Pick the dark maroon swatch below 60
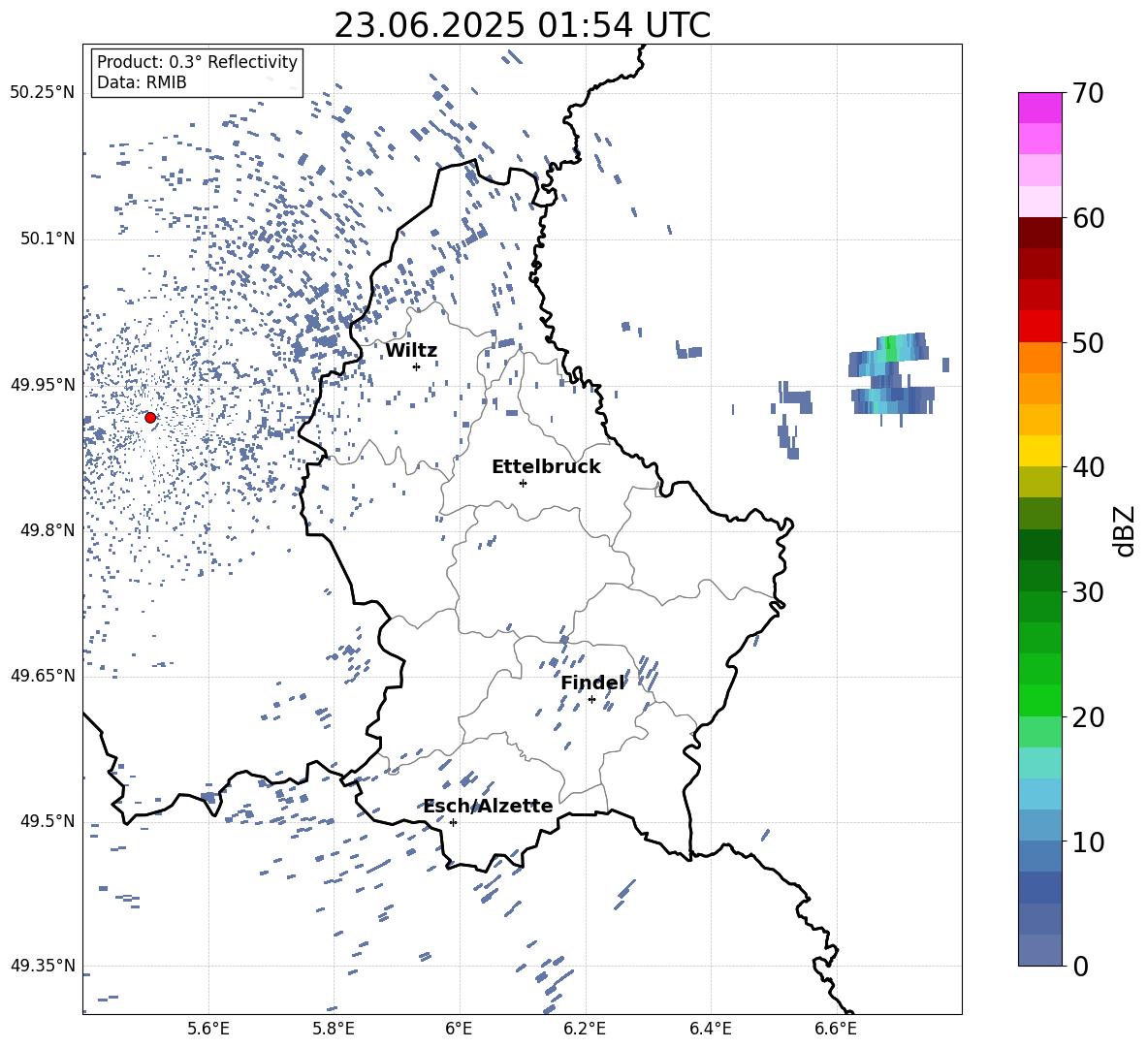Image resolution: width=1148 pixels, height=1048 pixels. tap(1039, 233)
